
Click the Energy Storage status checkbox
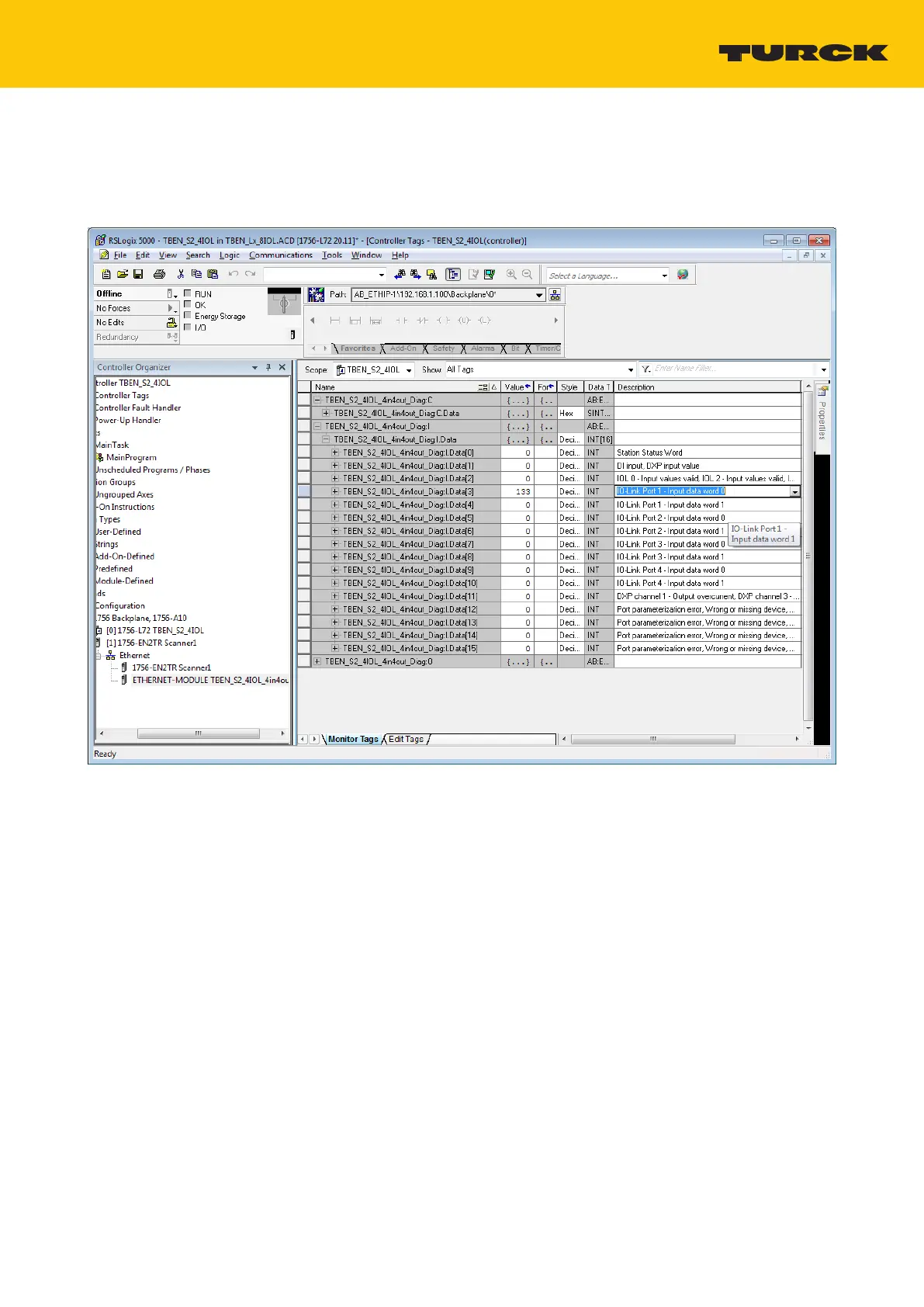coord(188,315)
